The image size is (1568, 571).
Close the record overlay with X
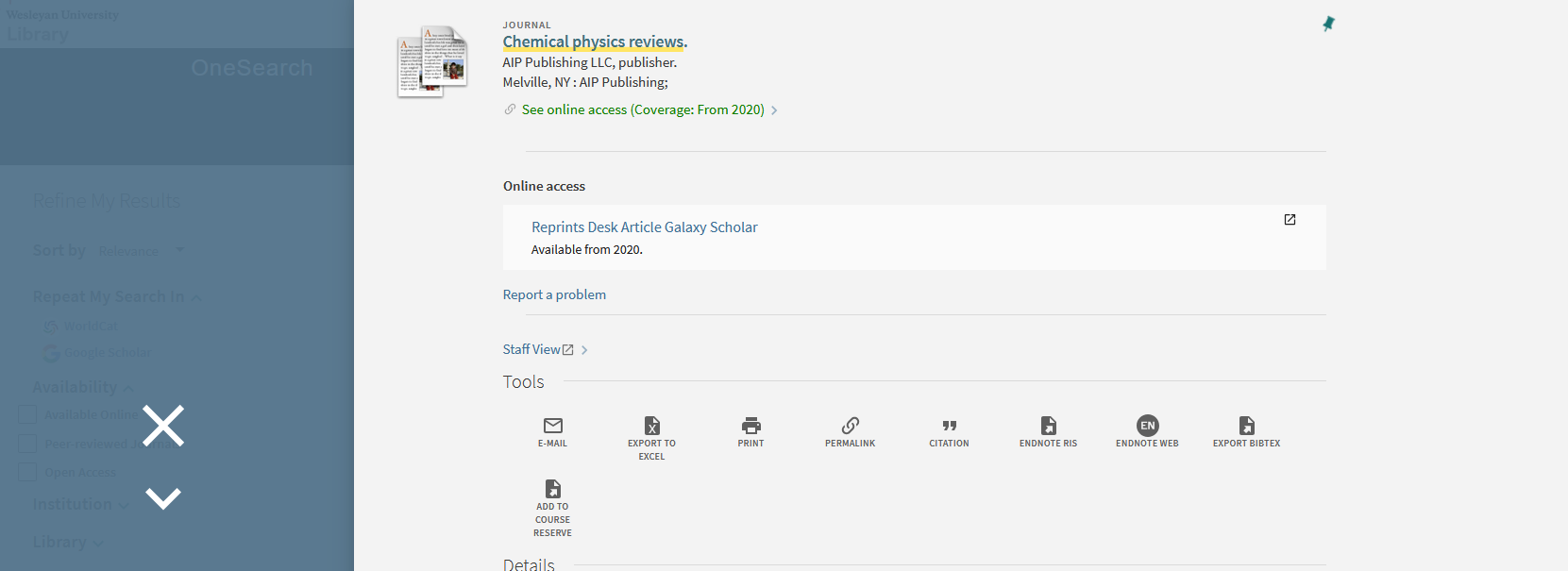point(163,426)
